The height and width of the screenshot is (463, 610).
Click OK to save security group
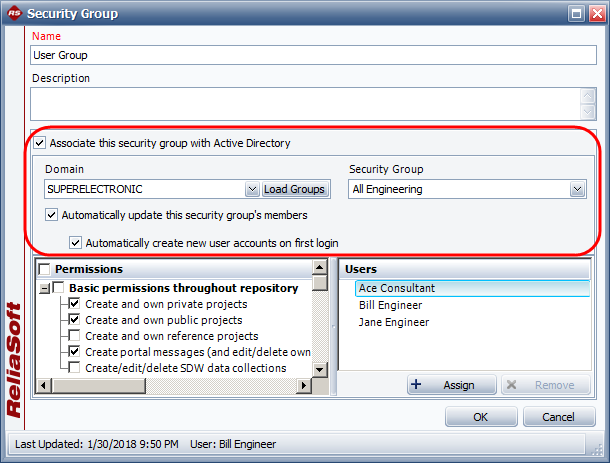pyautogui.click(x=481, y=417)
